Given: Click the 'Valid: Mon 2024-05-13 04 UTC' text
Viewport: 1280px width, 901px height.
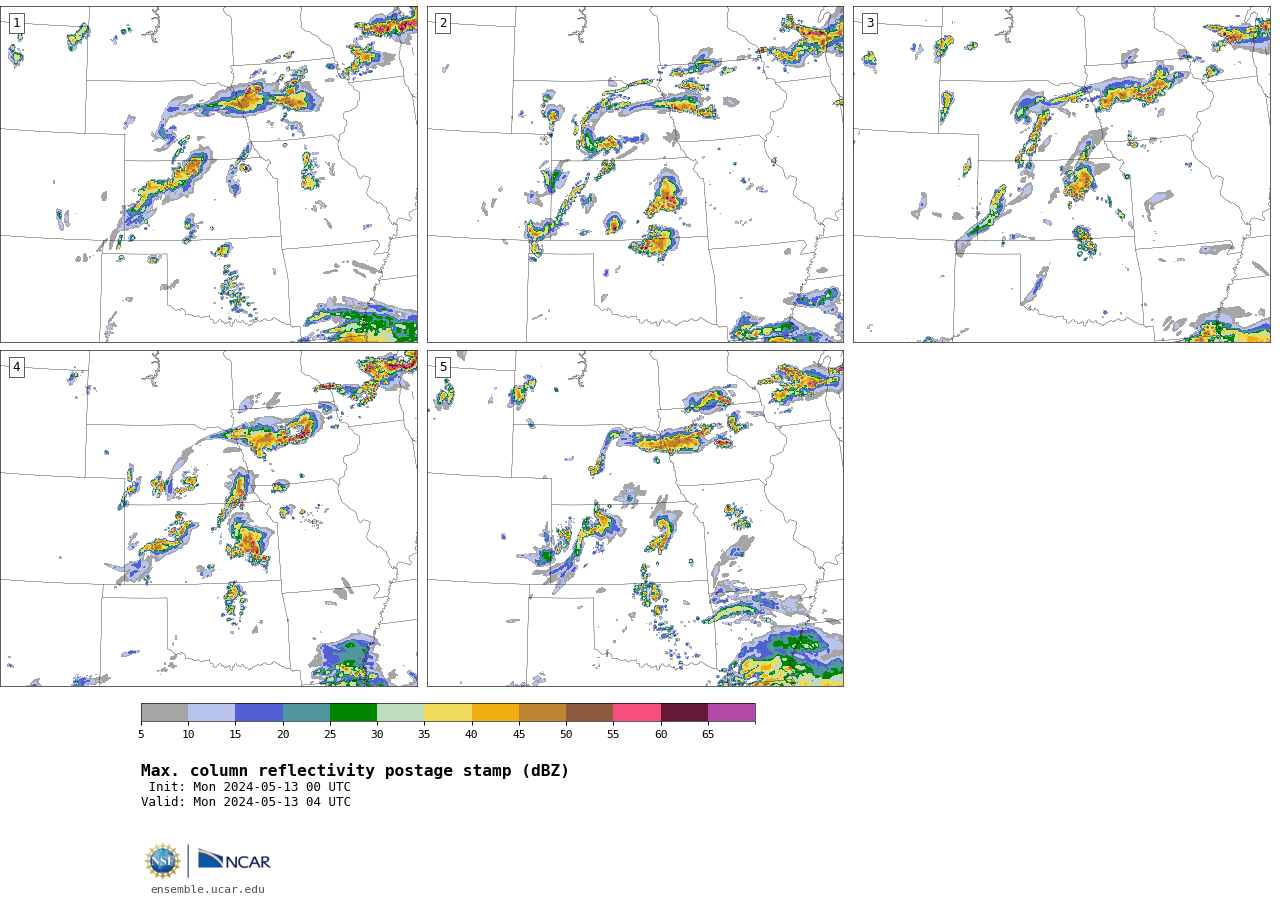Looking at the screenshot, I should click(x=246, y=802).
